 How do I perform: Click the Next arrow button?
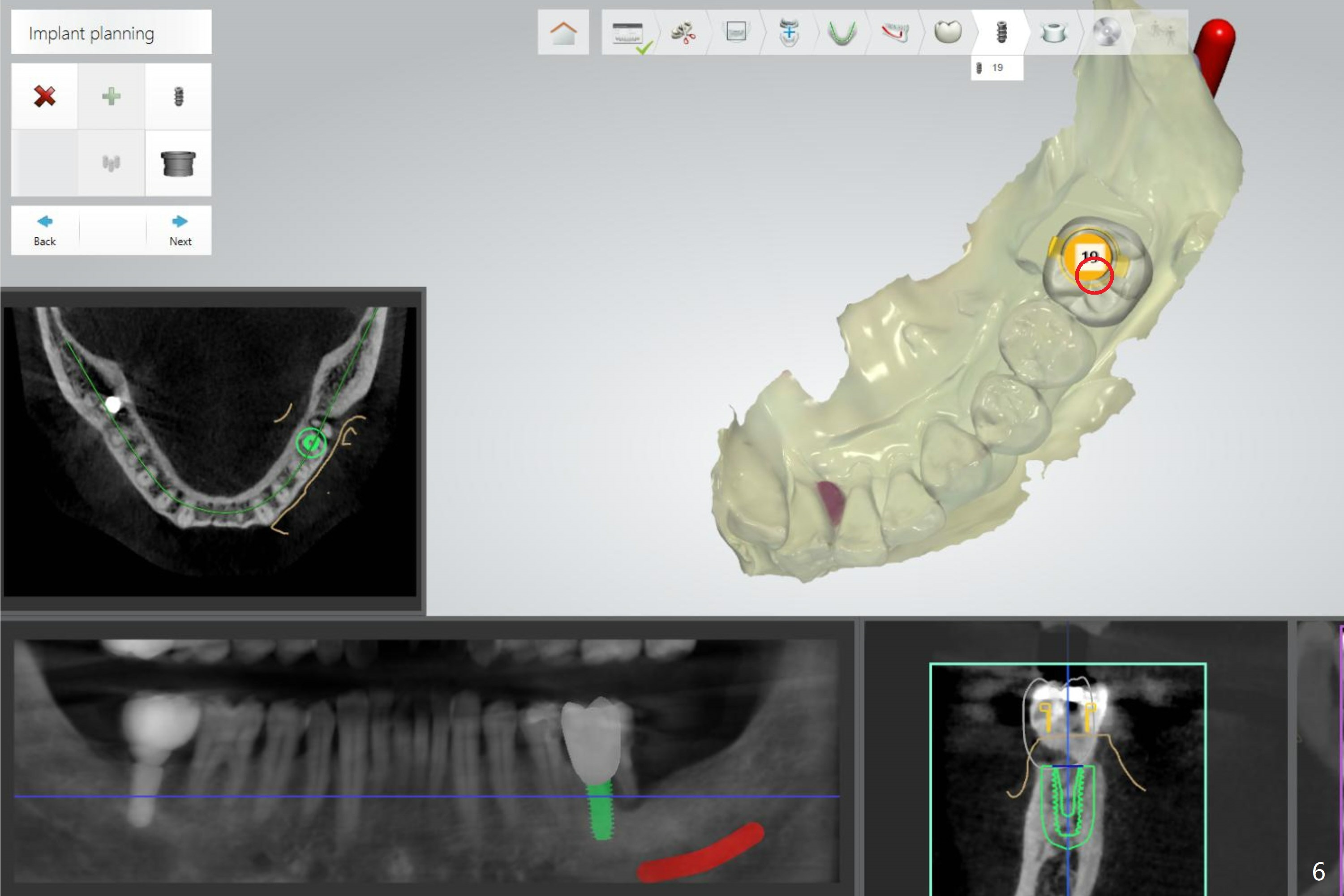180,230
